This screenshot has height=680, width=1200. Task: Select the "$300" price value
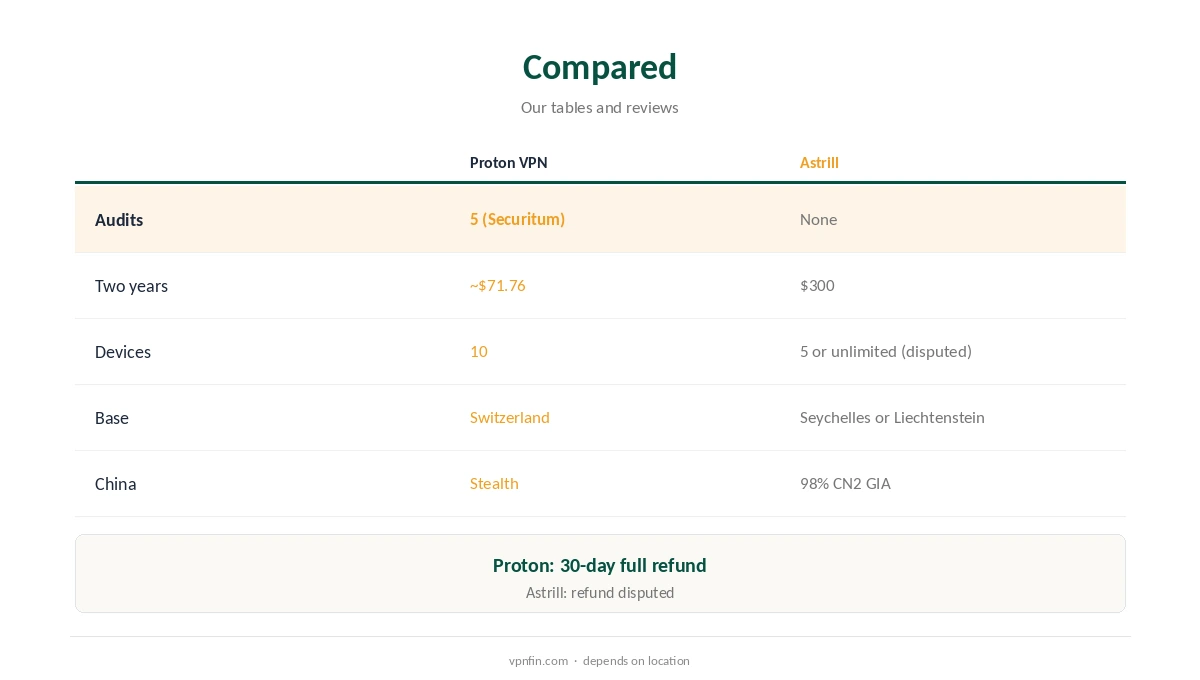(x=817, y=286)
